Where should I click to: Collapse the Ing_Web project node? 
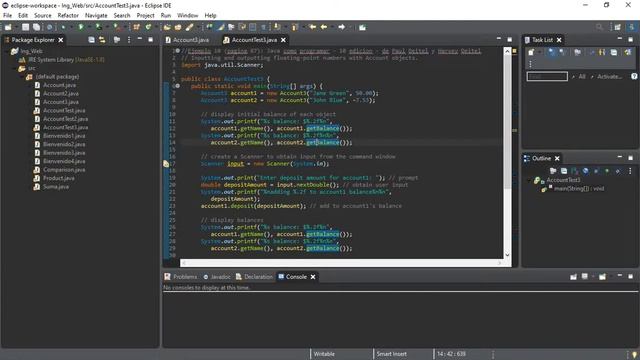click(7, 51)
